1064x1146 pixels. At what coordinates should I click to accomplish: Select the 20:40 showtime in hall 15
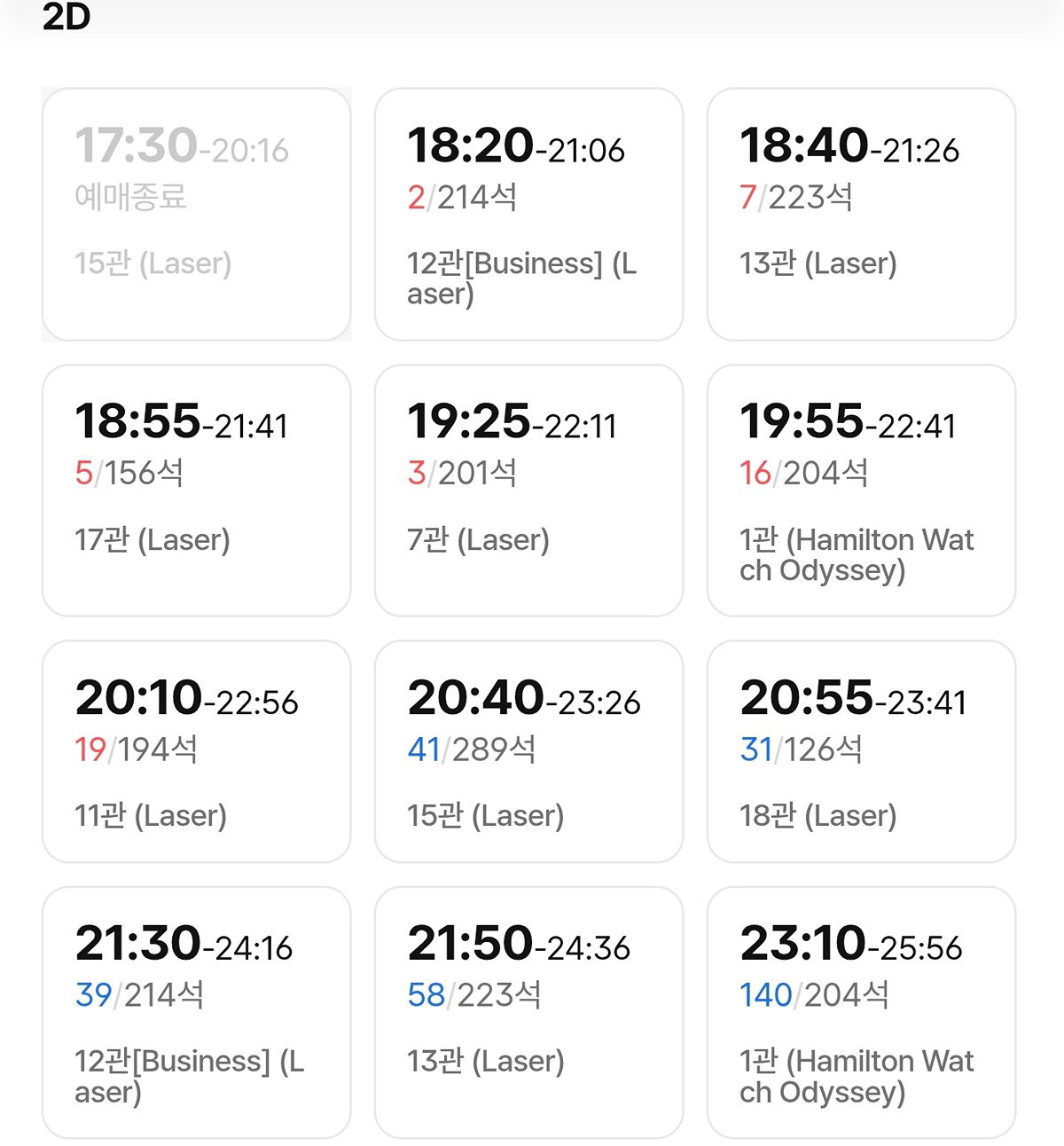[x=528, y=751]
